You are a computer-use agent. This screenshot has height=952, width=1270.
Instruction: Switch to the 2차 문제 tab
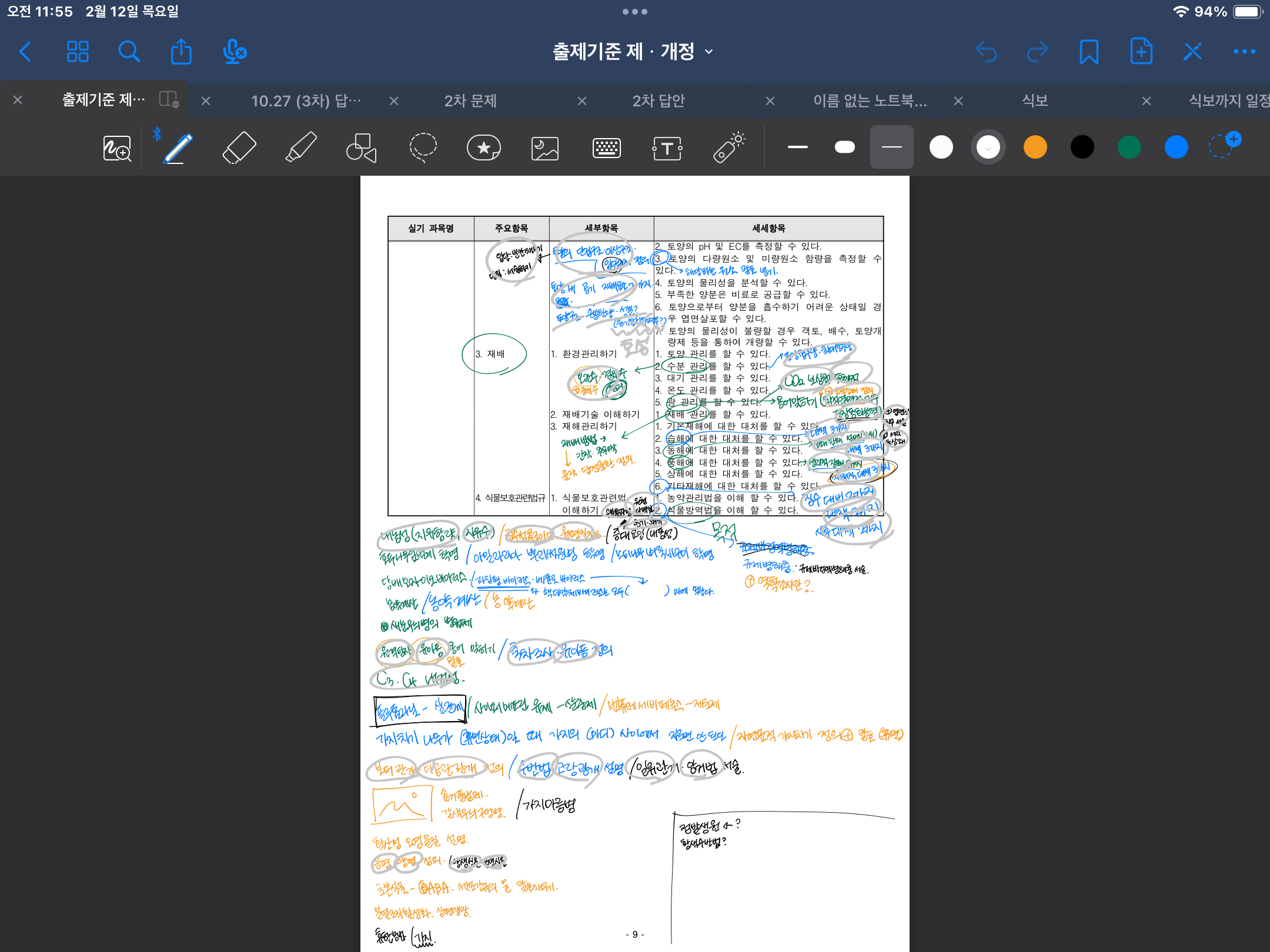(470, 100)
